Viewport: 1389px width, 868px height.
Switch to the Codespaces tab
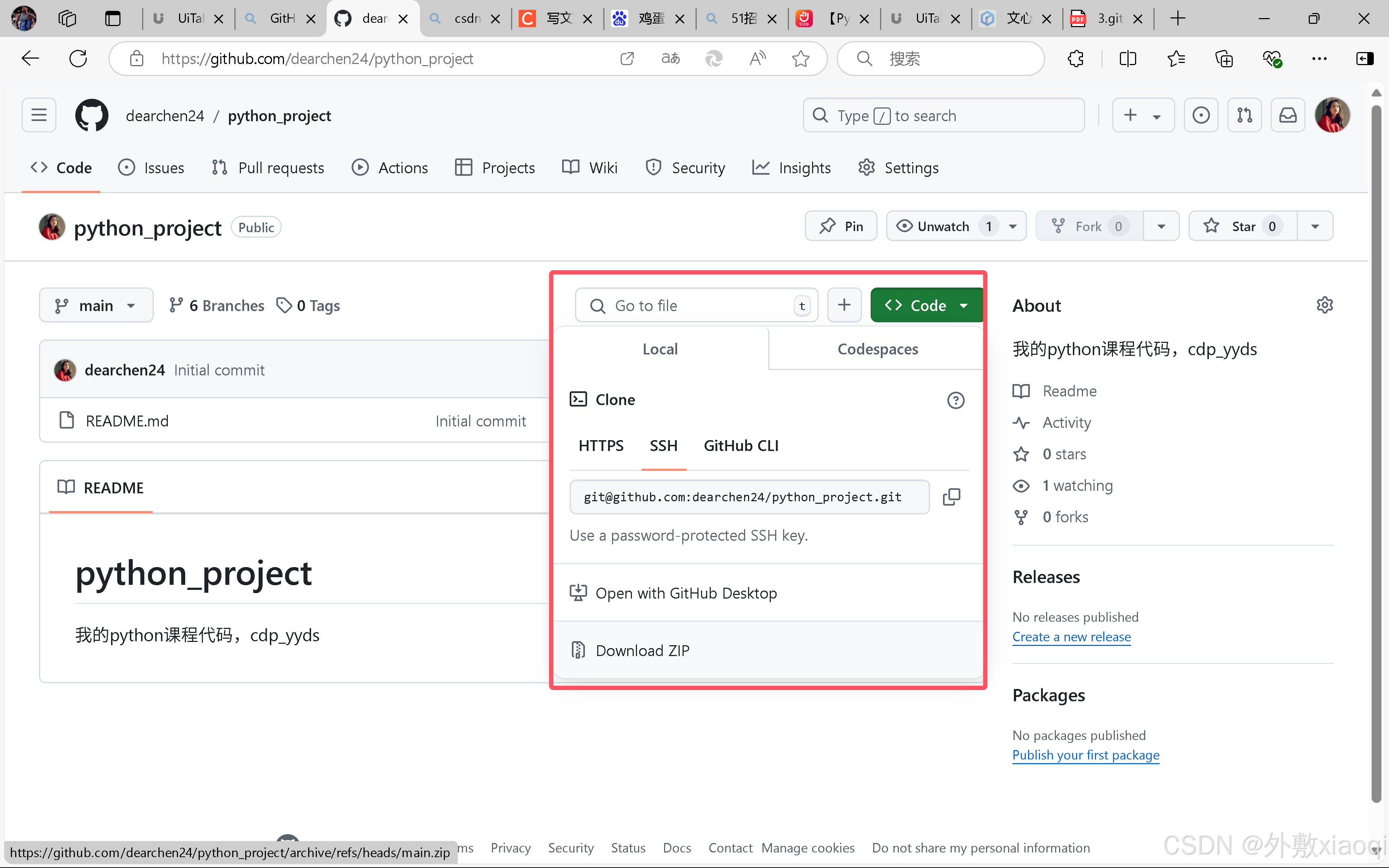pyautogui.click(x=878, y=348)
